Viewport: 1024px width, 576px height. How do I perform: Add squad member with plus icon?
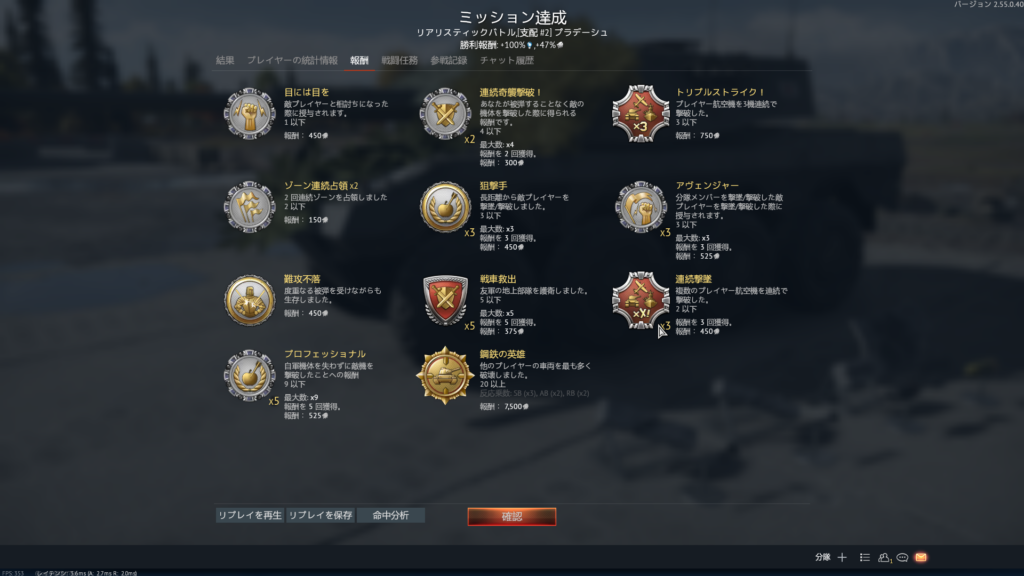(x=842, y=557)
